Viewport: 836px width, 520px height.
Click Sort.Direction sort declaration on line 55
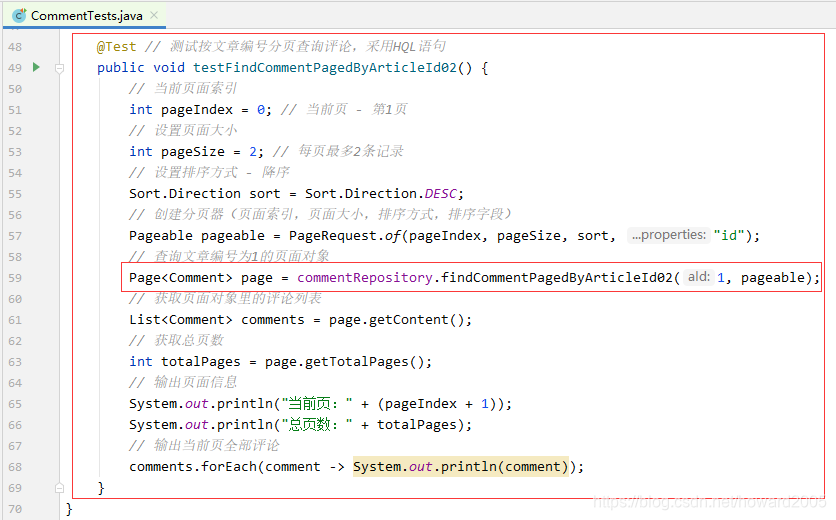point(204,194)
